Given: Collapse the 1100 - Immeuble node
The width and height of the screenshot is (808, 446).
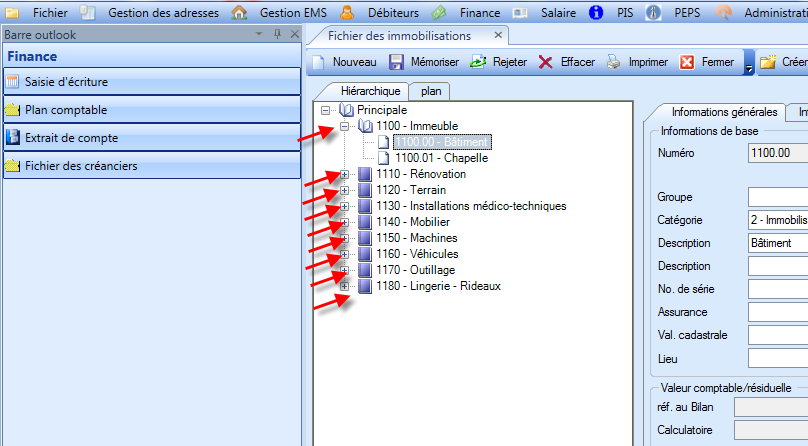Looking at the screenshot, I should point(344,126).
